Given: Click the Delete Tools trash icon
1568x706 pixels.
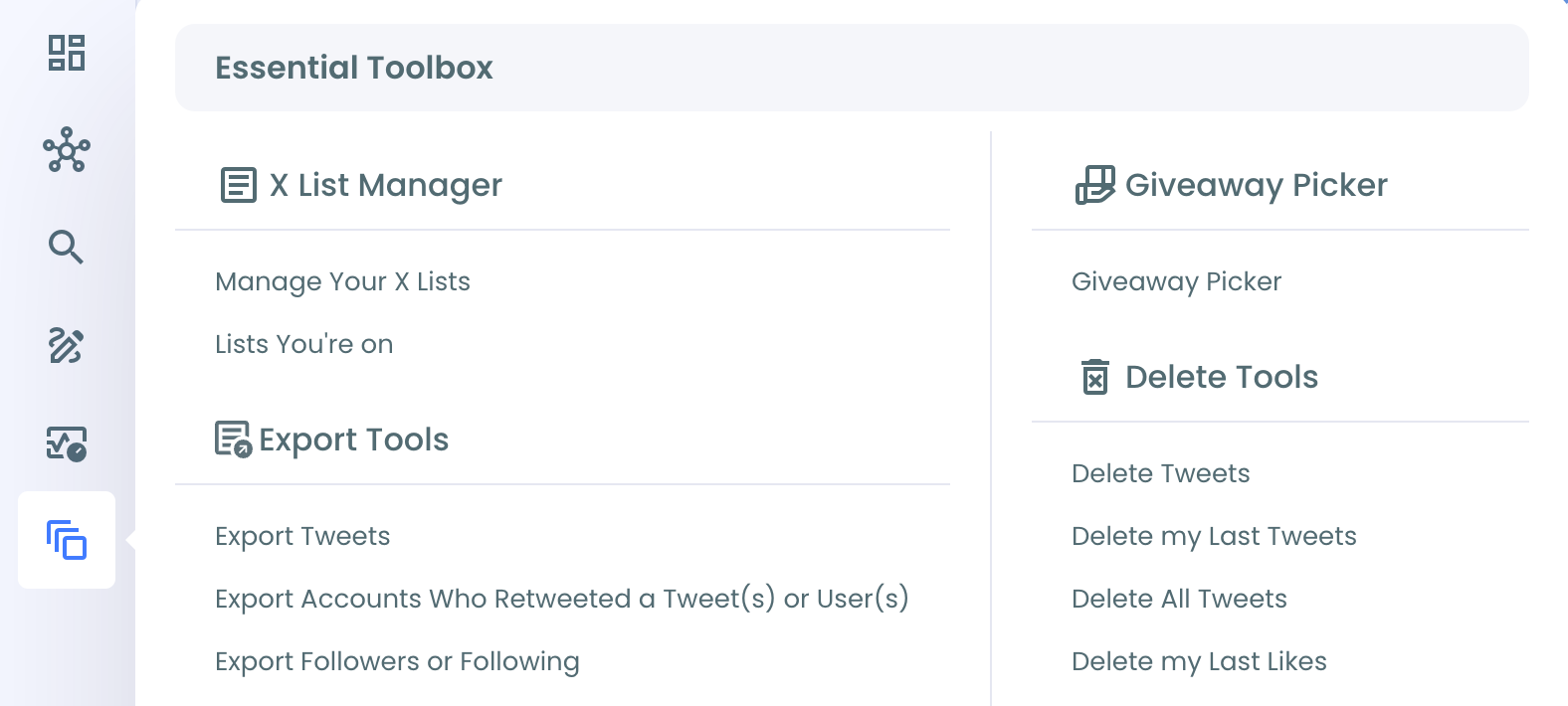Looking at the screenshot, I should click(1095, 377).
